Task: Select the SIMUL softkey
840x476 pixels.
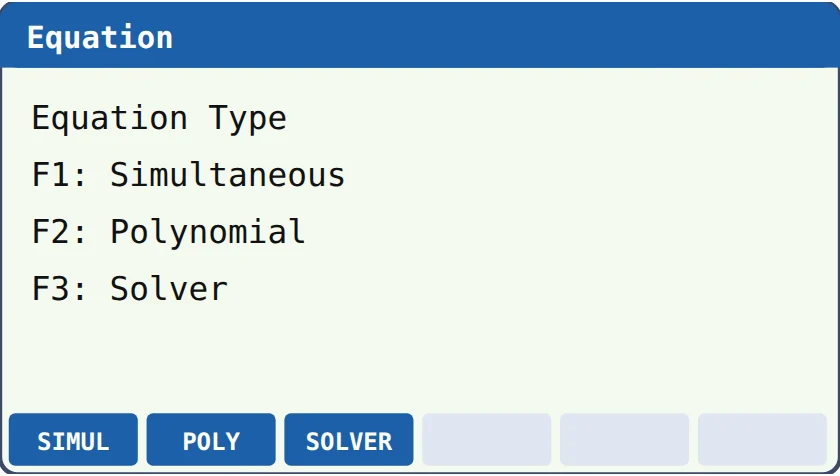Action: [73, 440]
